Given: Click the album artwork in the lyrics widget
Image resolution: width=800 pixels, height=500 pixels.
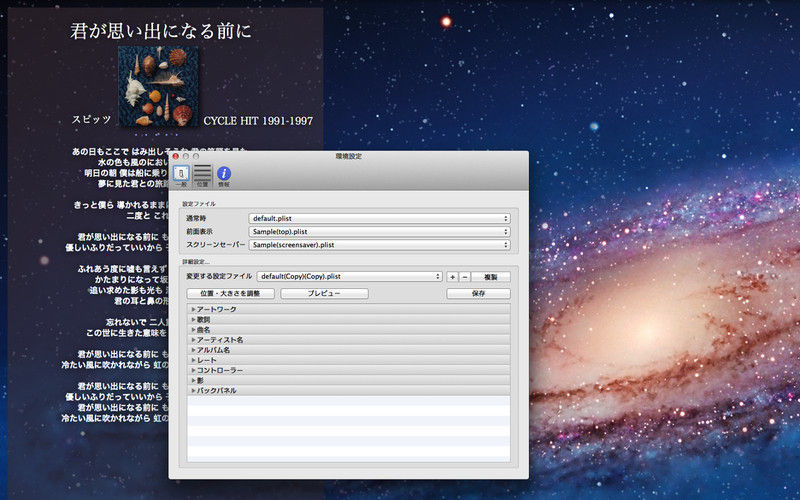Looking at the screenshot, I should coord(158,86).
